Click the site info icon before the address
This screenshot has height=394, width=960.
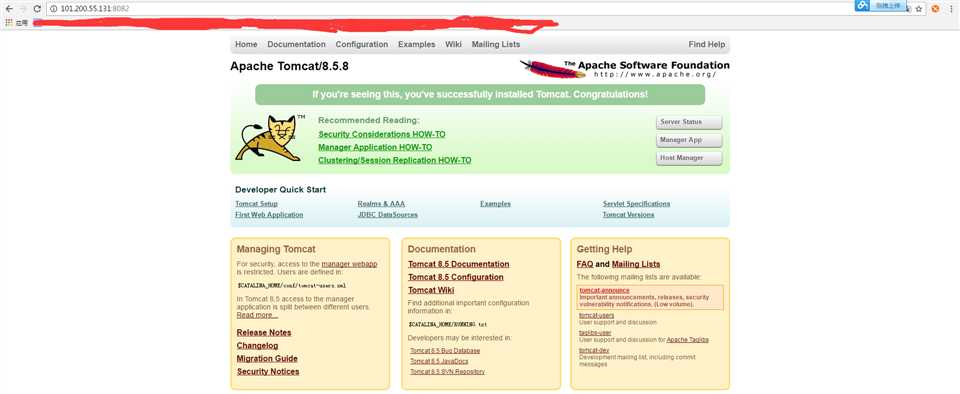coord(53,9)
